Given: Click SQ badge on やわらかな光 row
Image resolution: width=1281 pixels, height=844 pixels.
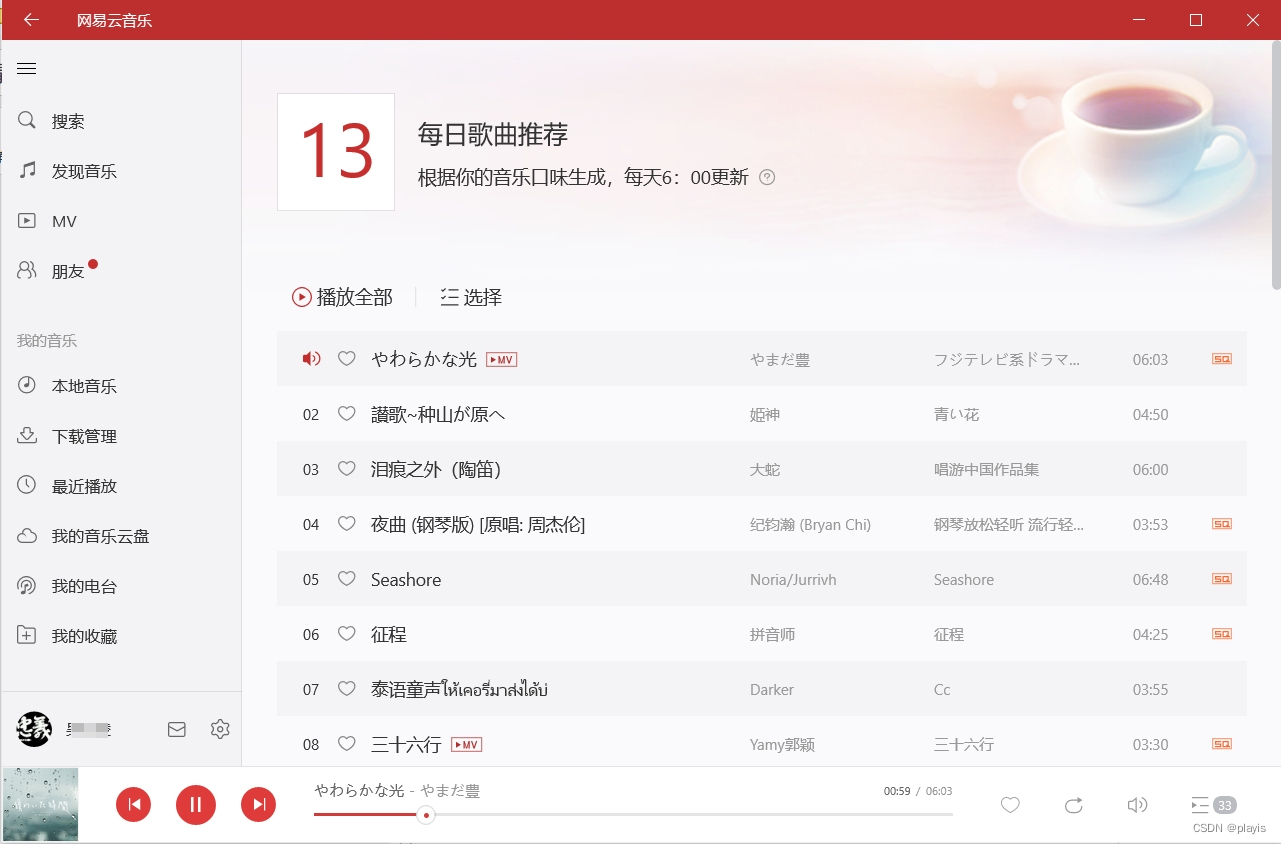Looking at the screenshot, I should (x=1222, y=359).
